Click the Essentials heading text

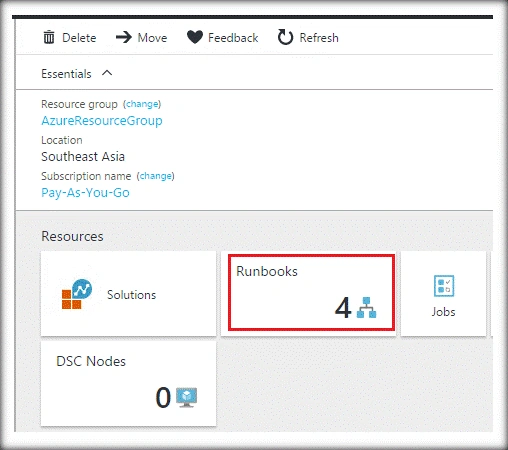point(66,74)
